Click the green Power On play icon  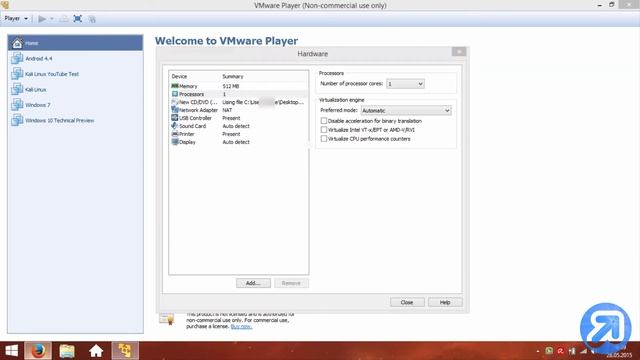42,19
